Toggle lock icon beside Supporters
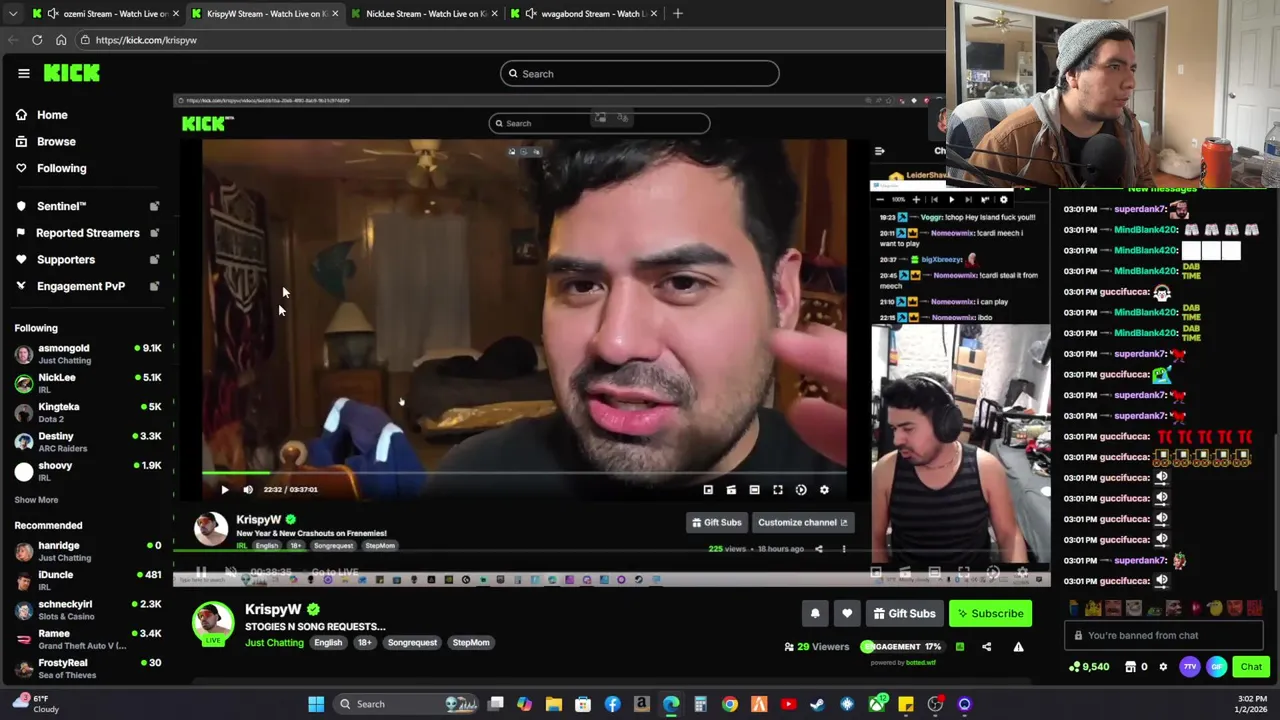 point(154,259)
